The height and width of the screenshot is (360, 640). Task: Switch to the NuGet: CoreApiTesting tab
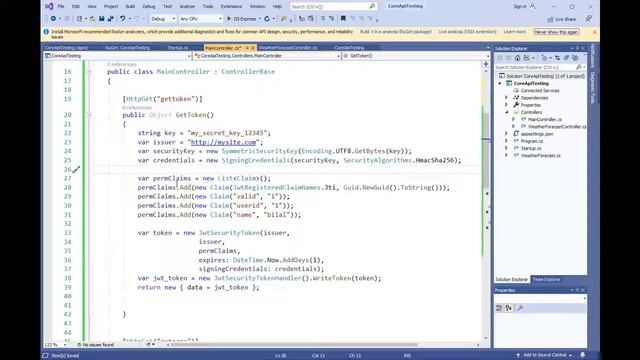[x=127, y=48]
